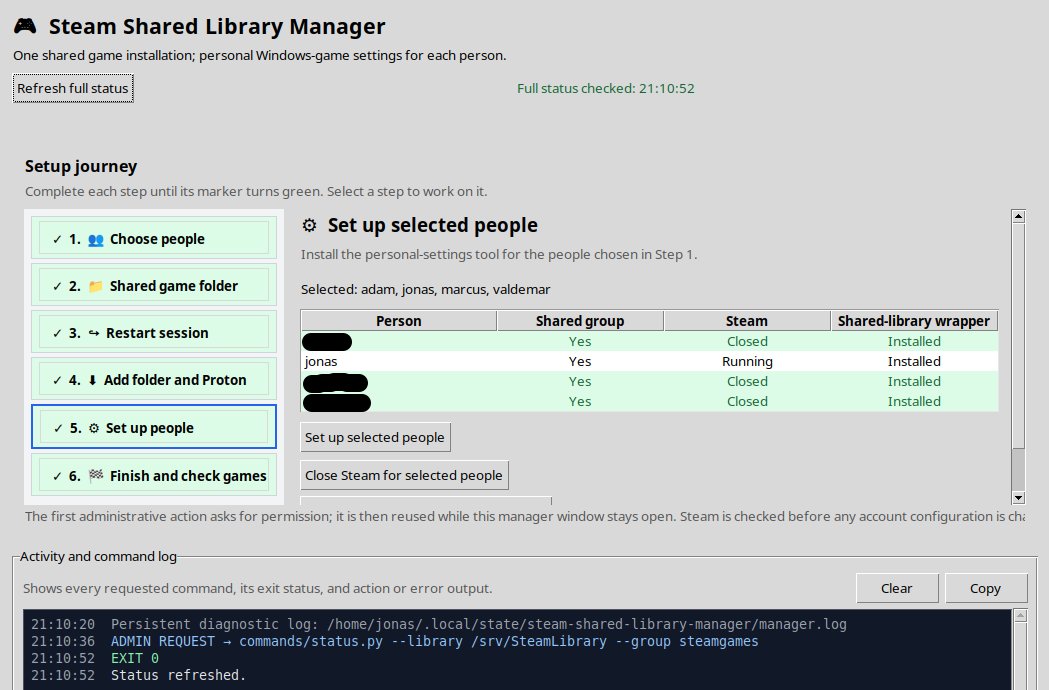Click the checkmark on step 6 Finish and check games
The image size is (1049, 690).
coord(57,477)
